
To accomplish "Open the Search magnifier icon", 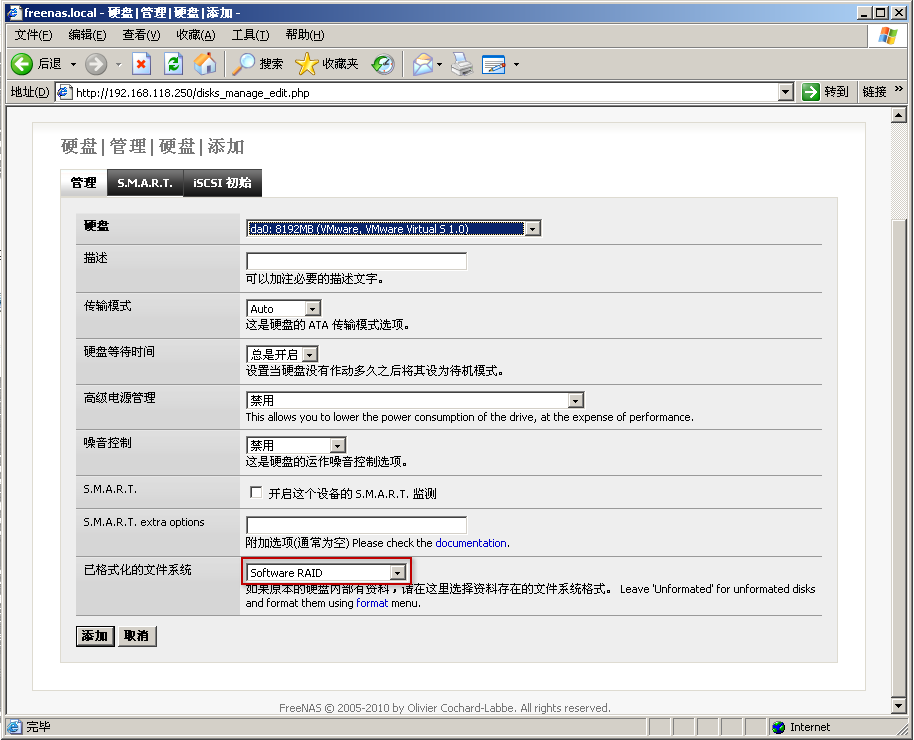I will (243, 64).
